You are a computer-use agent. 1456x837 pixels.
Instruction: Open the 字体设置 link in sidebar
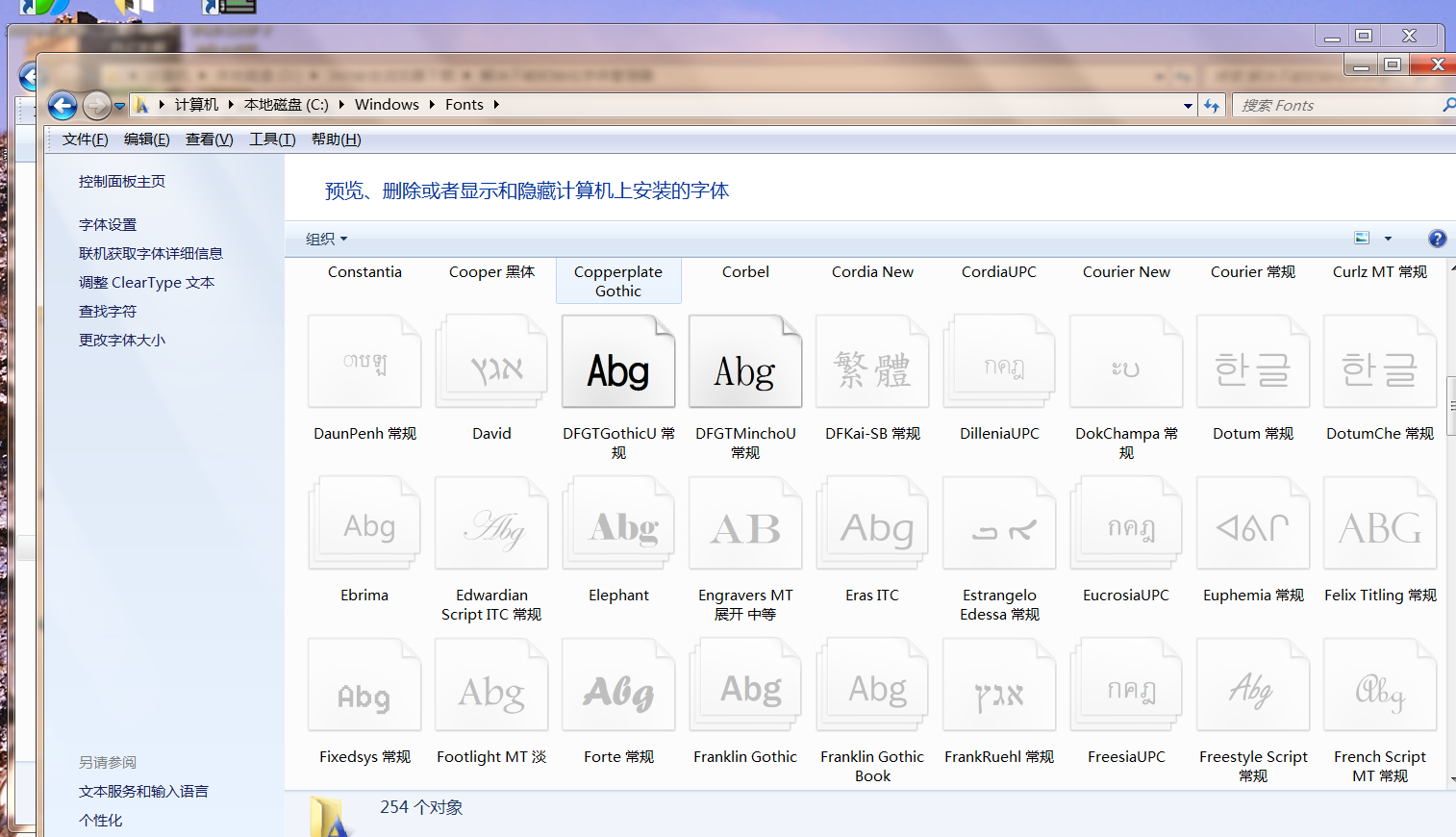[x=108, y=224]
